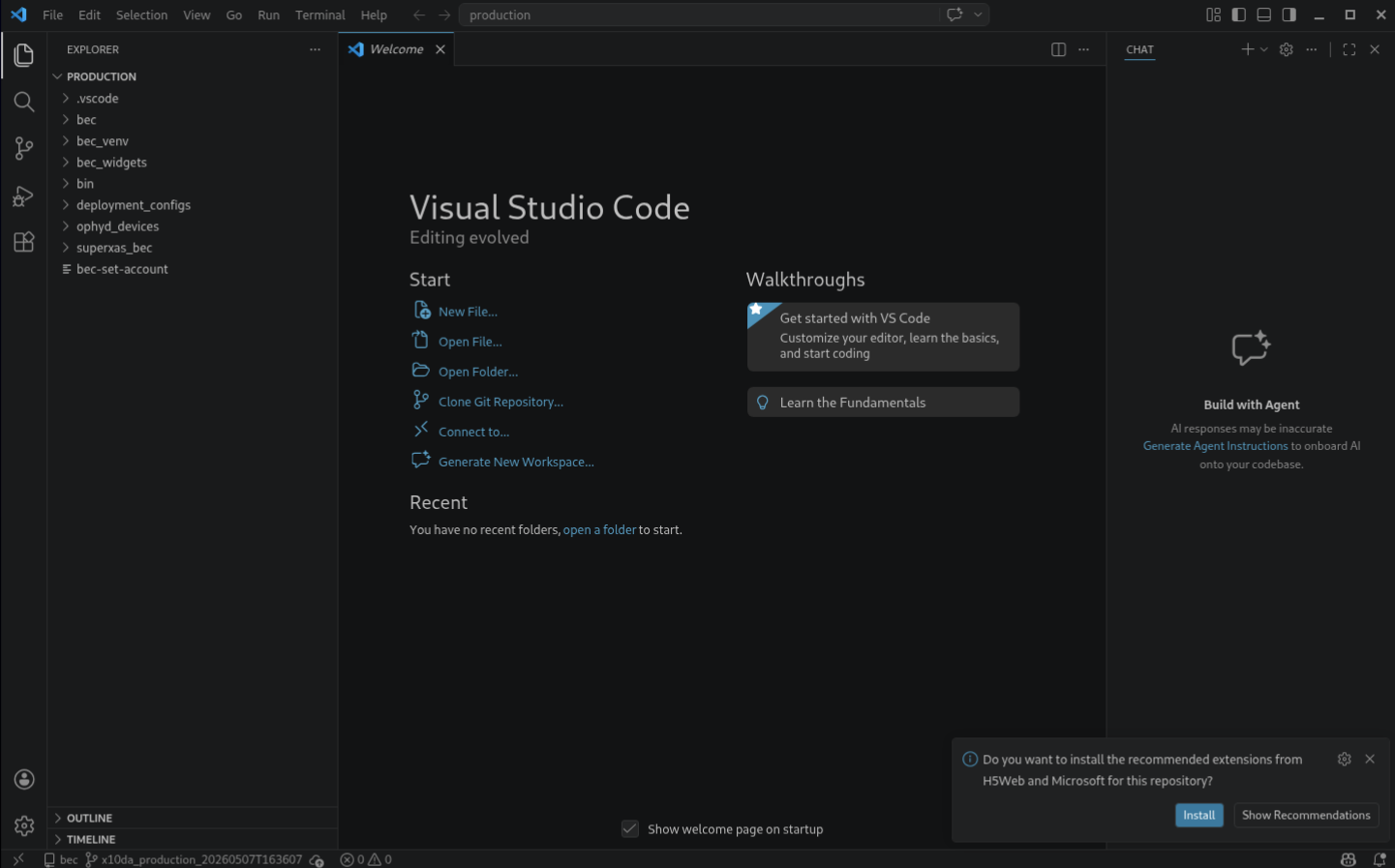Open the new chat dropdown arrow
This screenshot has width=1395, height=868.
coord(1264,49)
